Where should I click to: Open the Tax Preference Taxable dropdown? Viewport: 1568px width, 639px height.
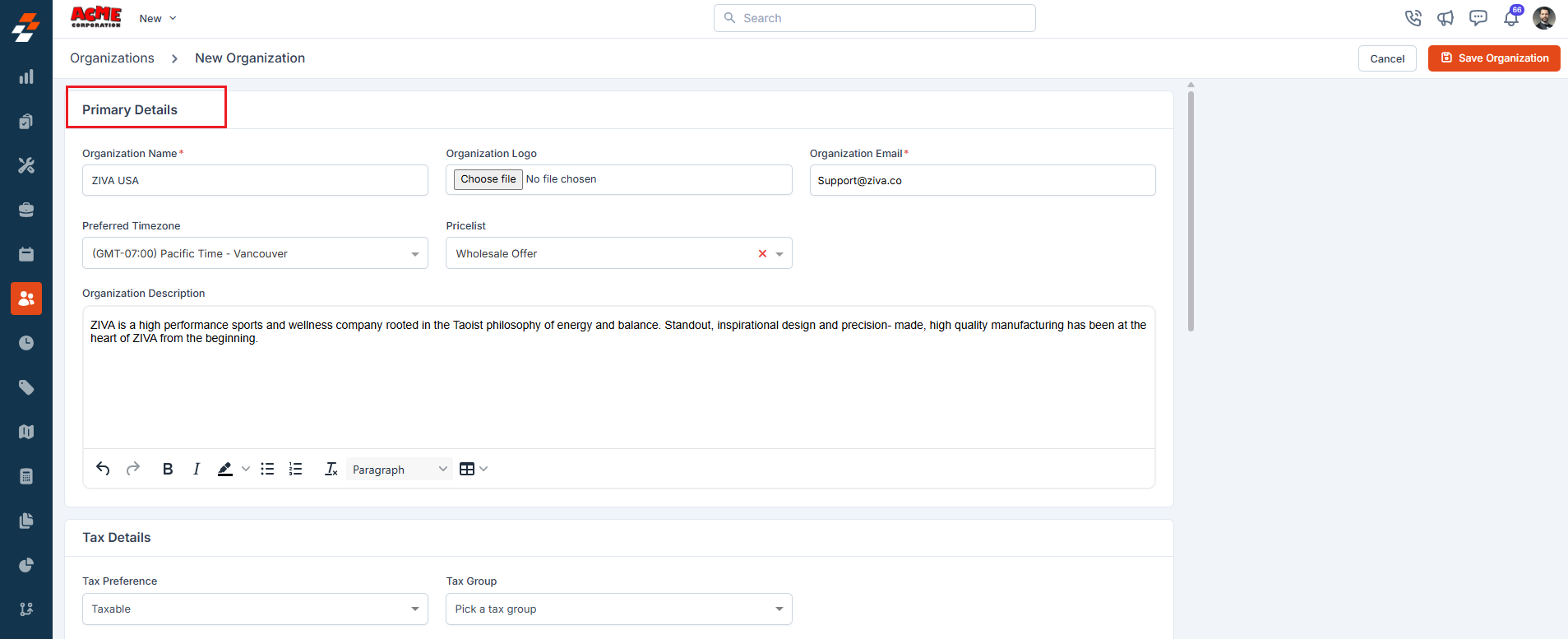255,609
